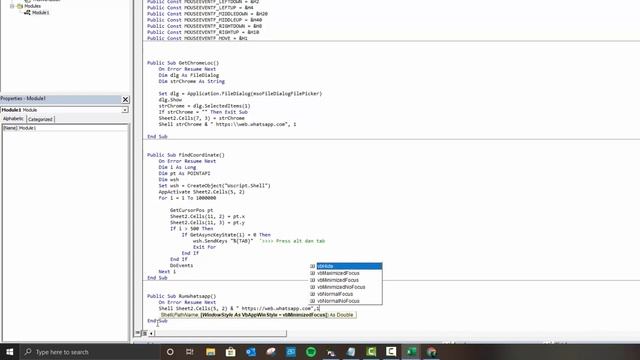This screenshot has height=360, width=640.
Task: Click the Next i code line
Action: coord(167,271)
